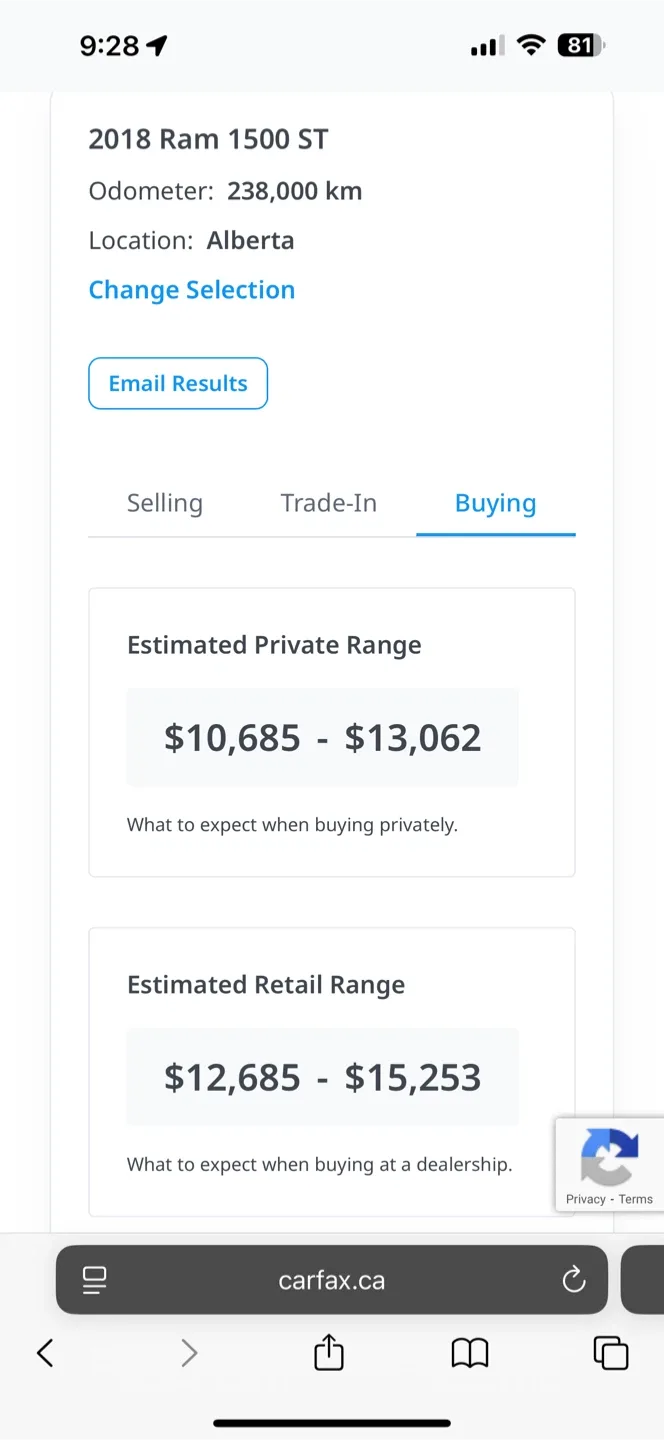Click the Change Selection link
Viewport: 664px width, 1440px height.
coord(192,290)
